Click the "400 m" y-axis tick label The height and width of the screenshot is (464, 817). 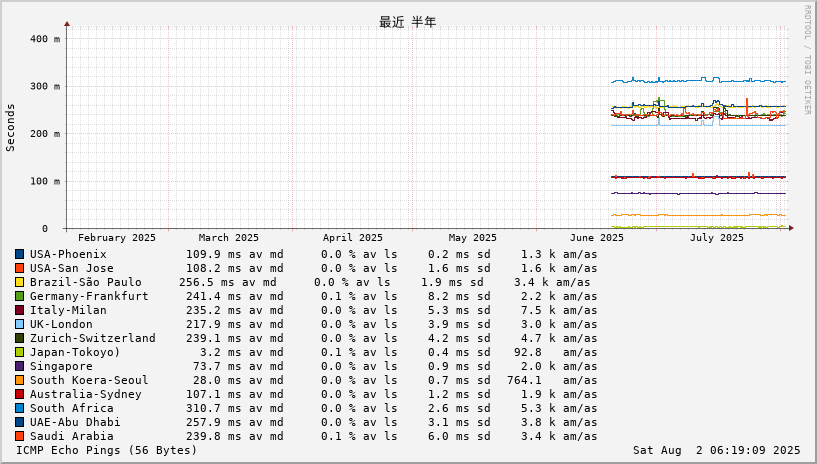(x=45, y=39)
